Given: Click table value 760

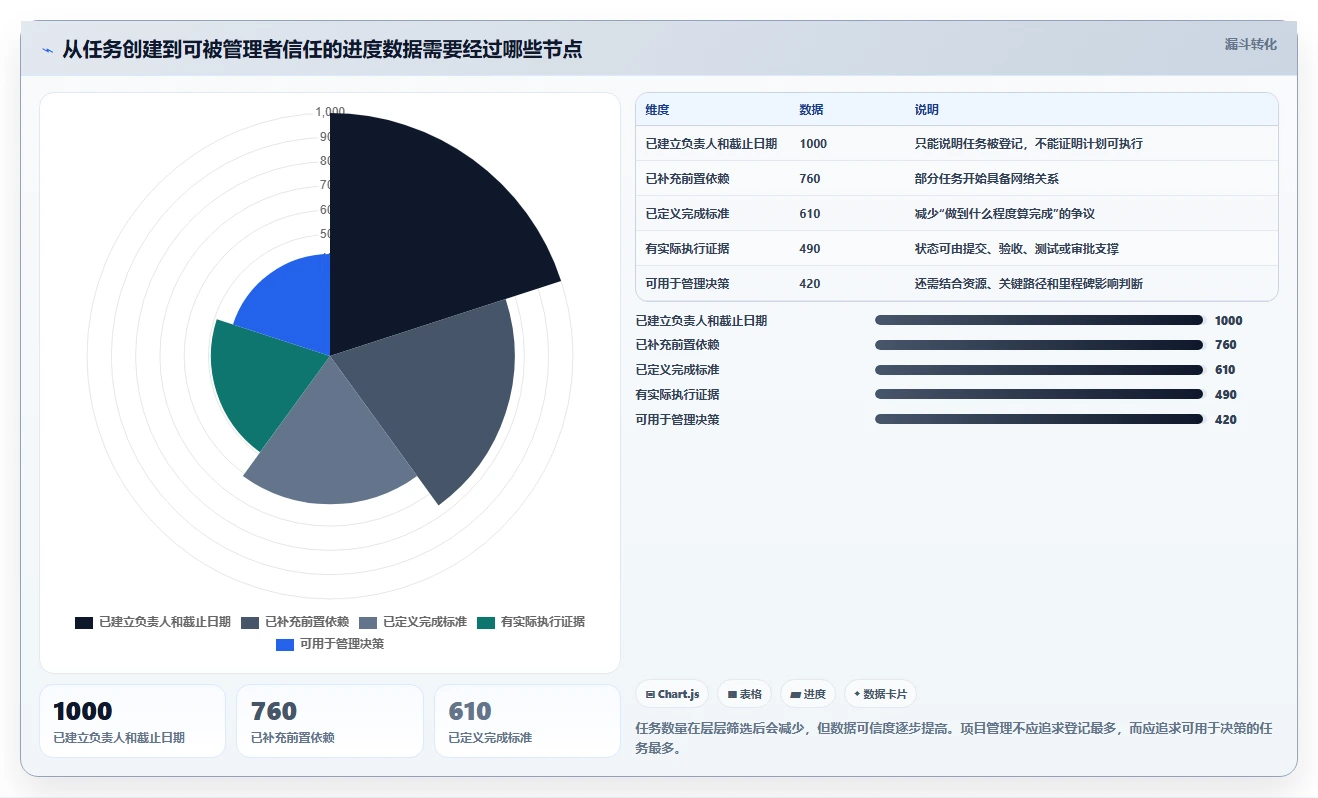Looking at the screenshot, I should [810, 179].
